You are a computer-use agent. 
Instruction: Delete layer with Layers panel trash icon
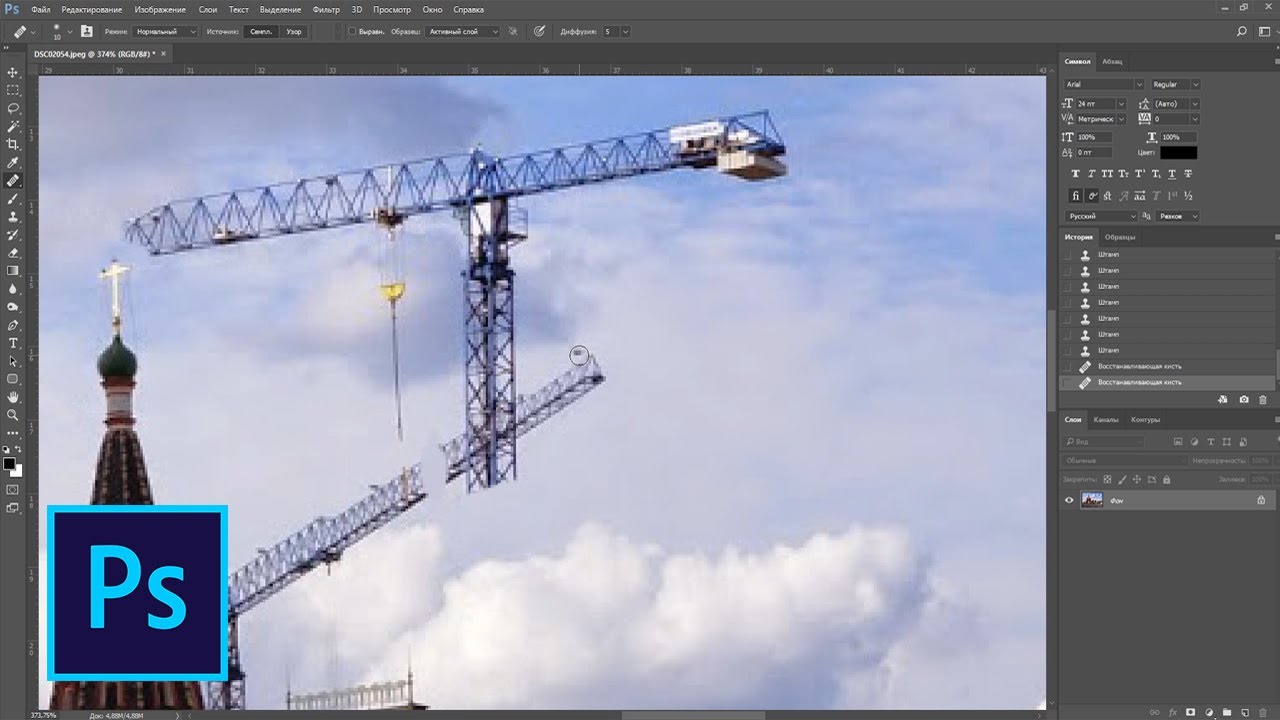point(1261,712)
